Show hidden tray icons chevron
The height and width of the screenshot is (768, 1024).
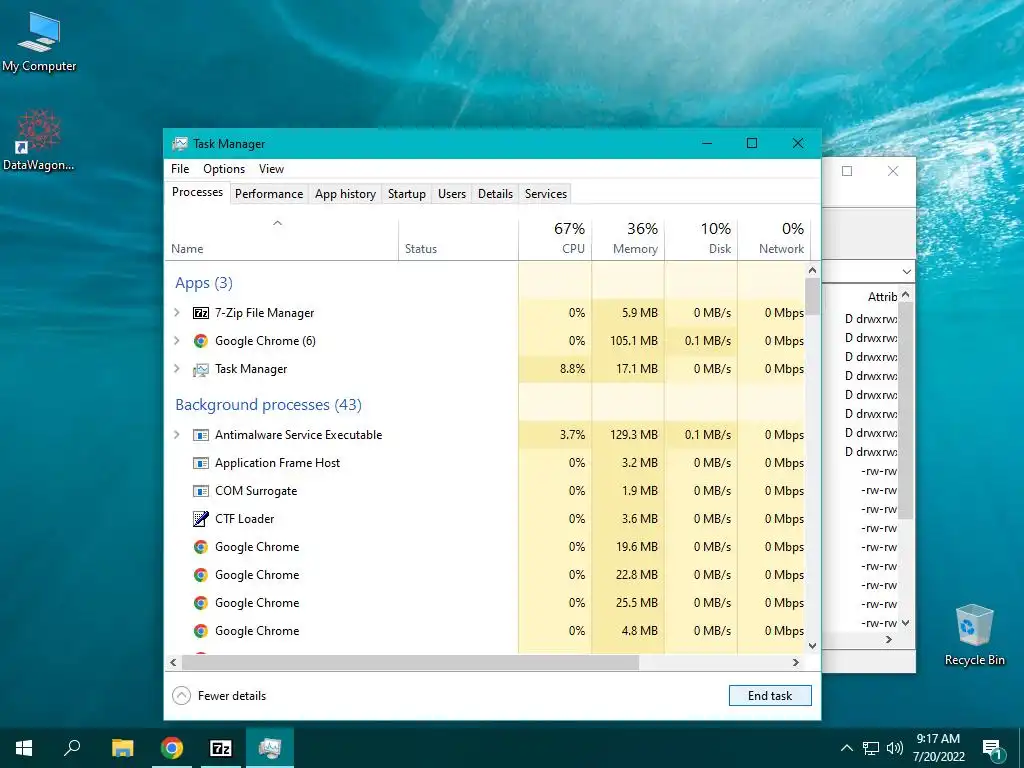[x=846, y=748]
